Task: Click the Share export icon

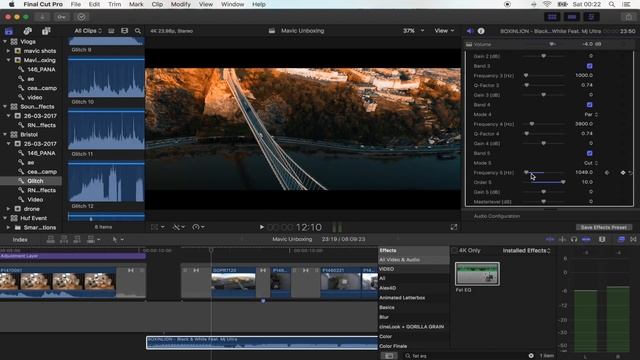Action: click(629, 17)
